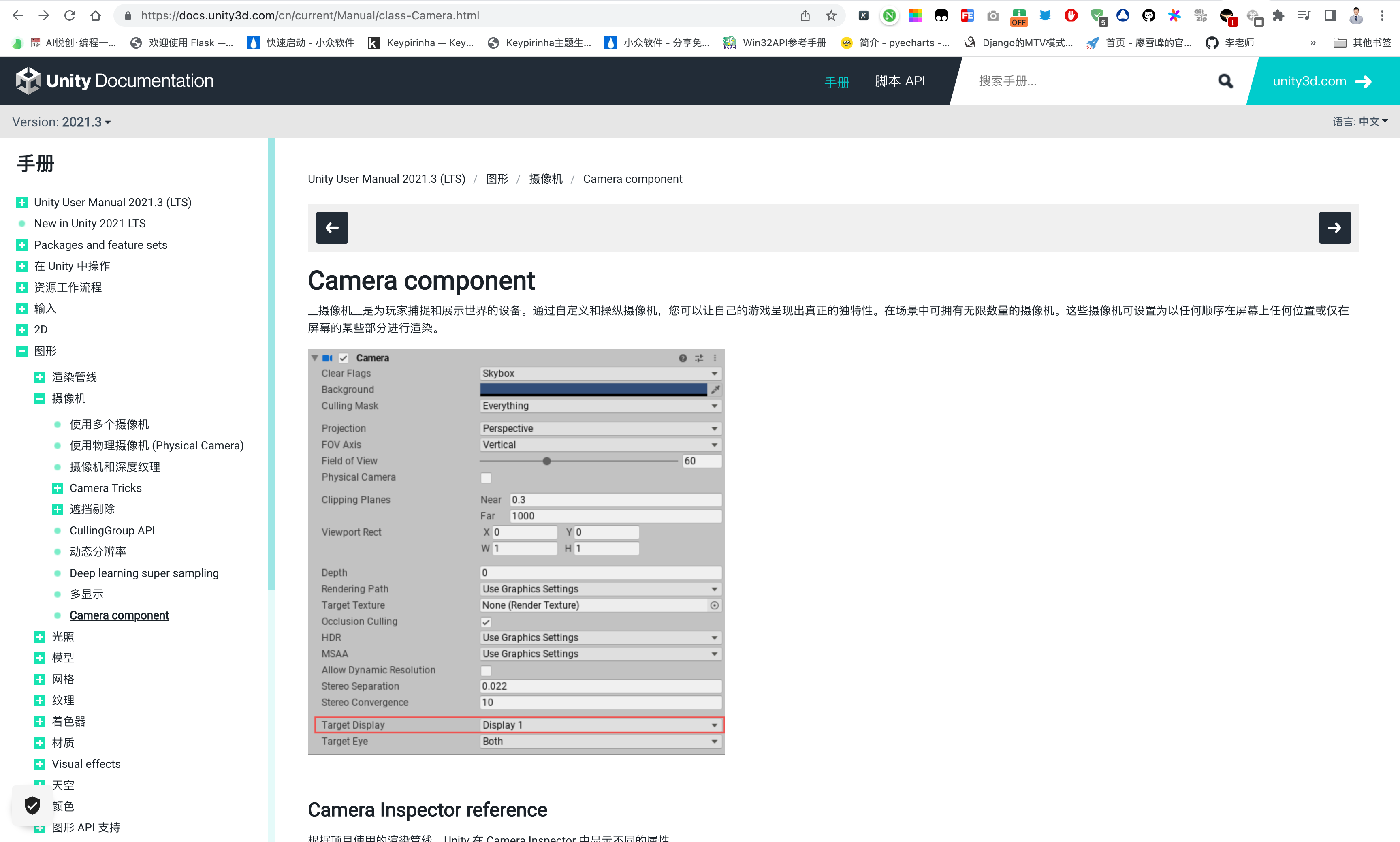
Task: Reload the page with refresh icon
Action: 70,15
